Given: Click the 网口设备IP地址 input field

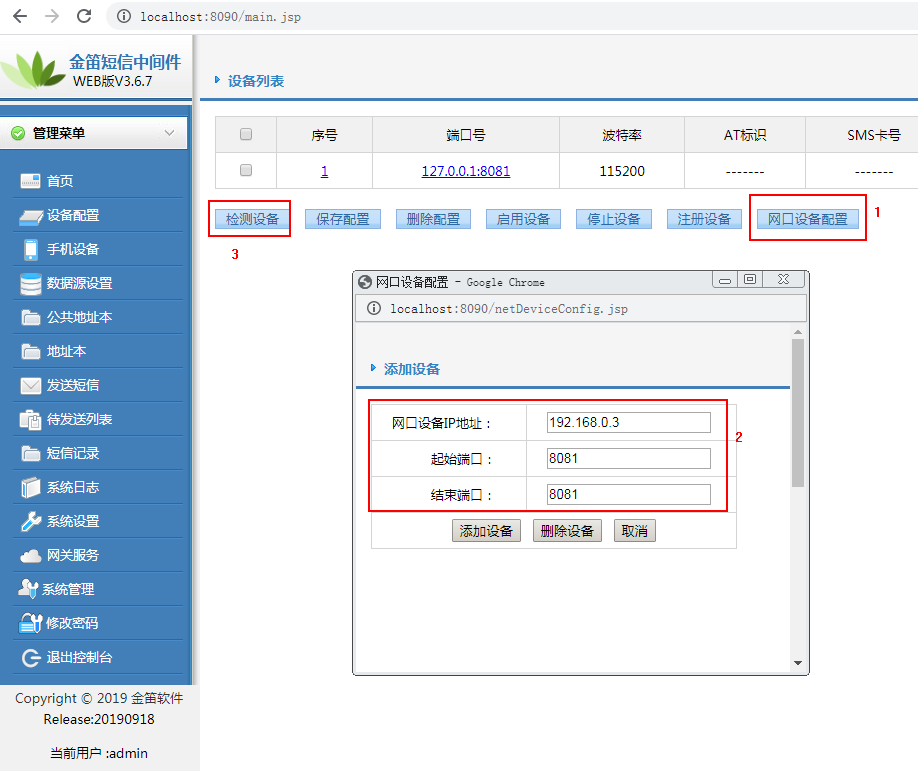Looking at the screenshot, I should click(x=628, y=422).
